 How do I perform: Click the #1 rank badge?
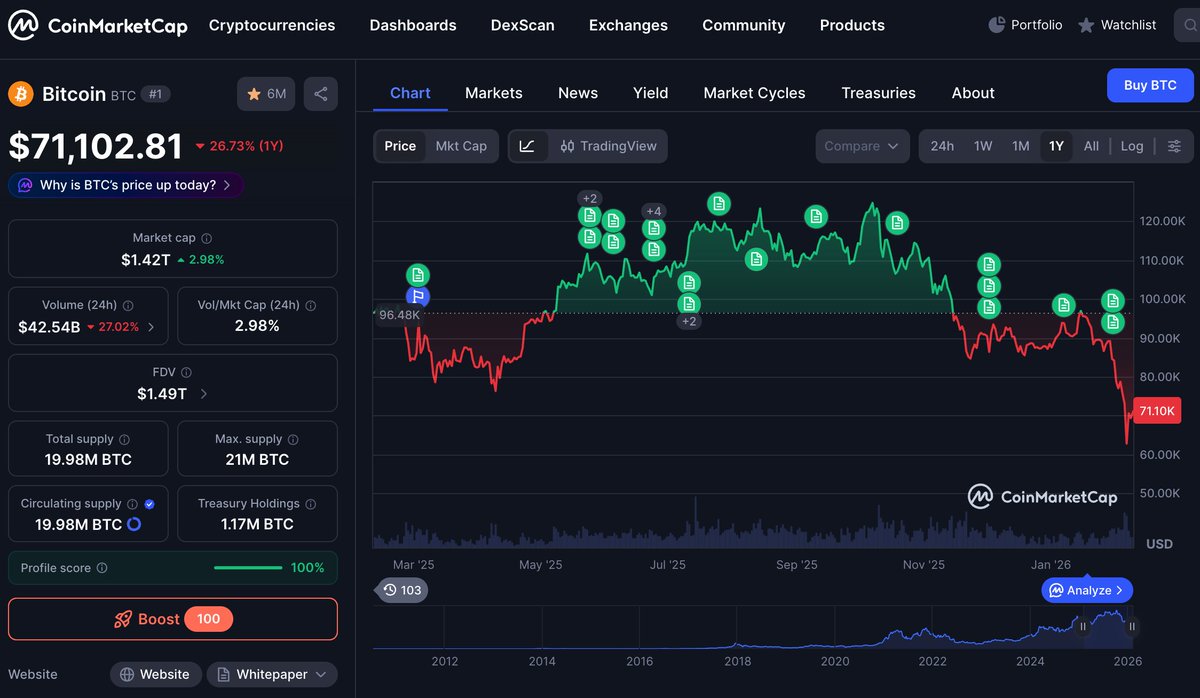click(x=155, y=94)
